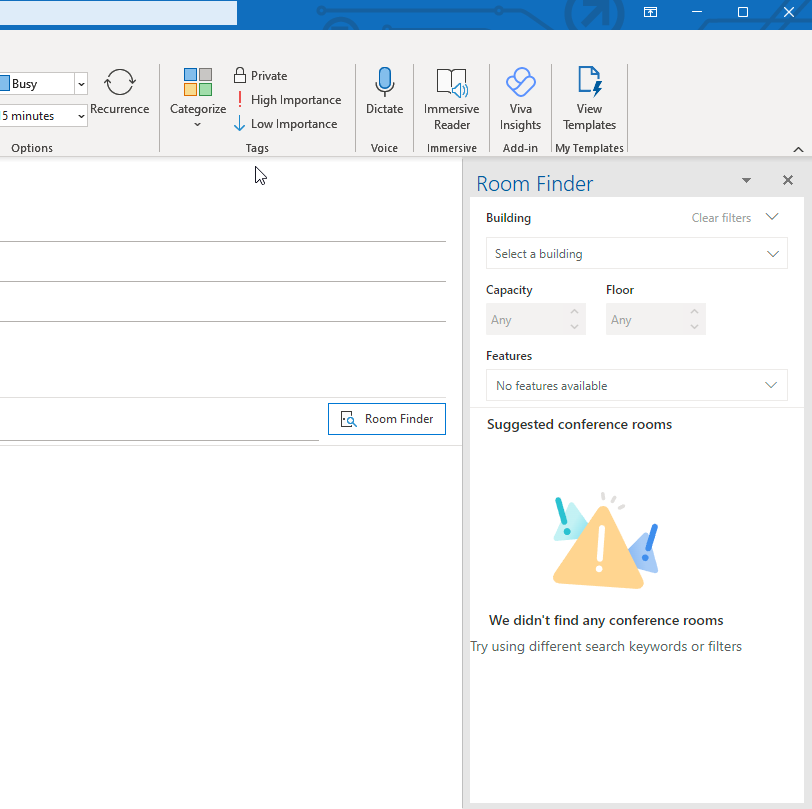Collapse the ribbon with the chevron
Image resolution: width=812 pixels, height=809 pixels.
tap(798, 149)
